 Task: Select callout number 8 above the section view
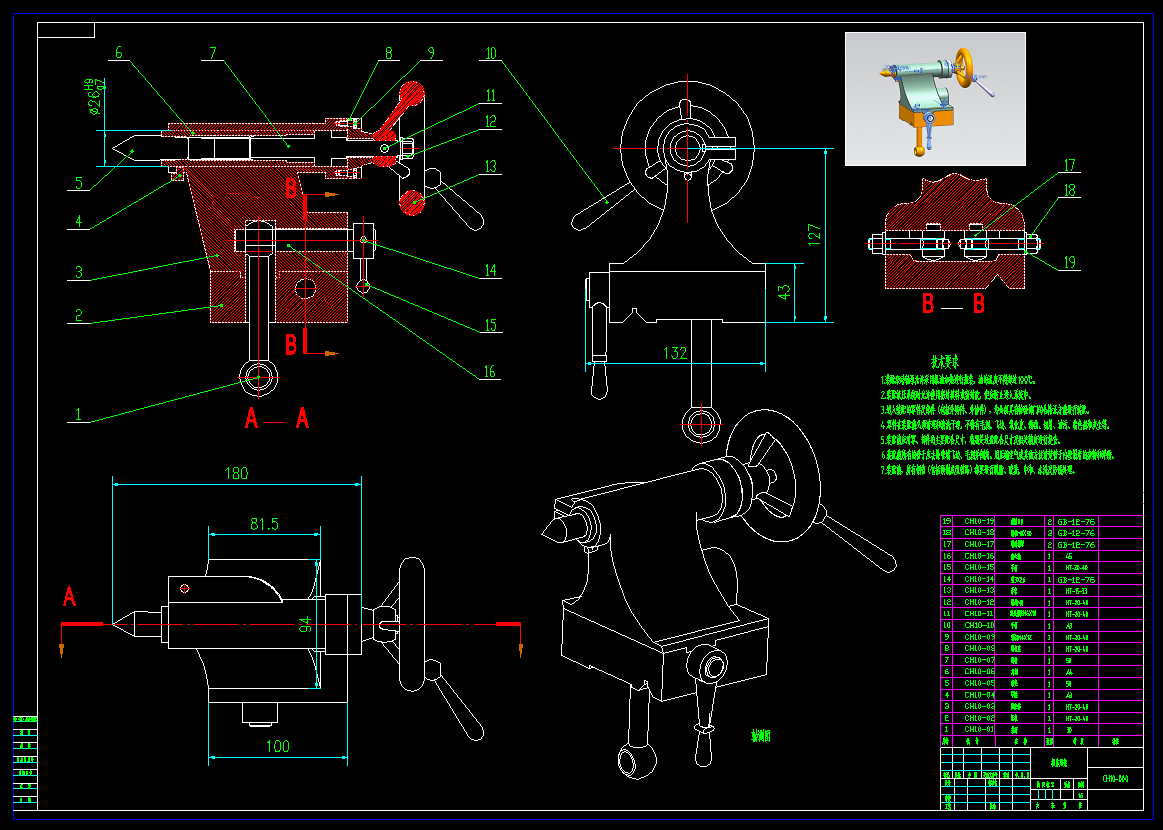pyautogui.click(x=389, y=53)
